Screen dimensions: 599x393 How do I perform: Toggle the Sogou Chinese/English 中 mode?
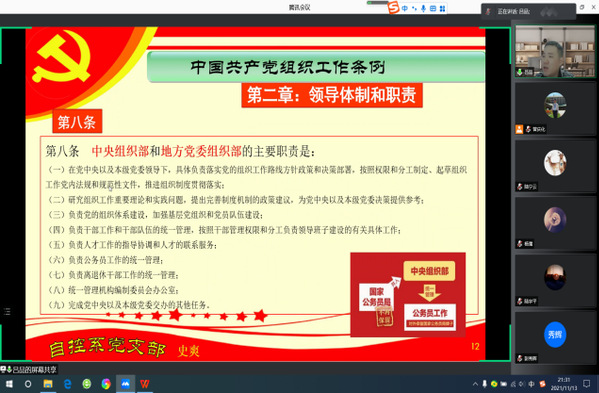pyautogui.click(x=405, y=8)
